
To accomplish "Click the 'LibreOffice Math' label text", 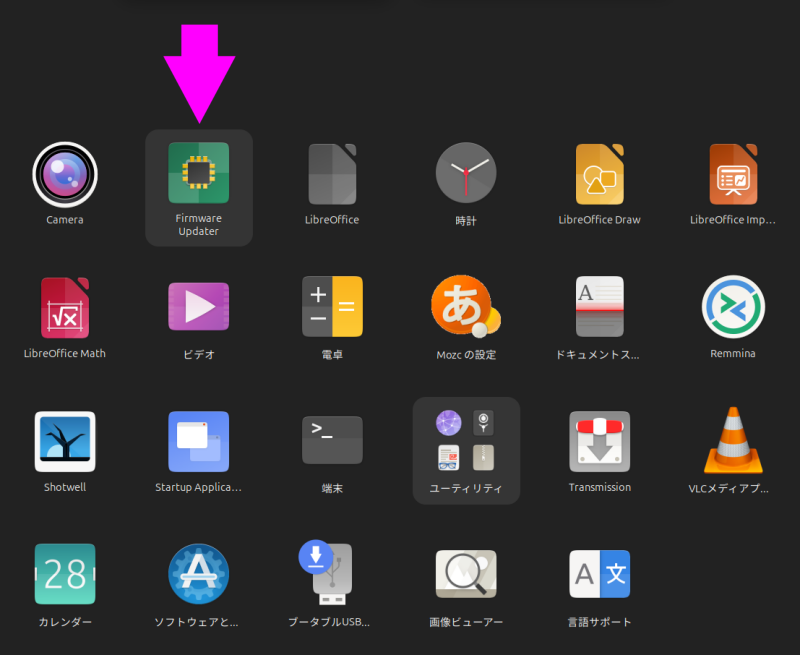I will pos(65,354).
